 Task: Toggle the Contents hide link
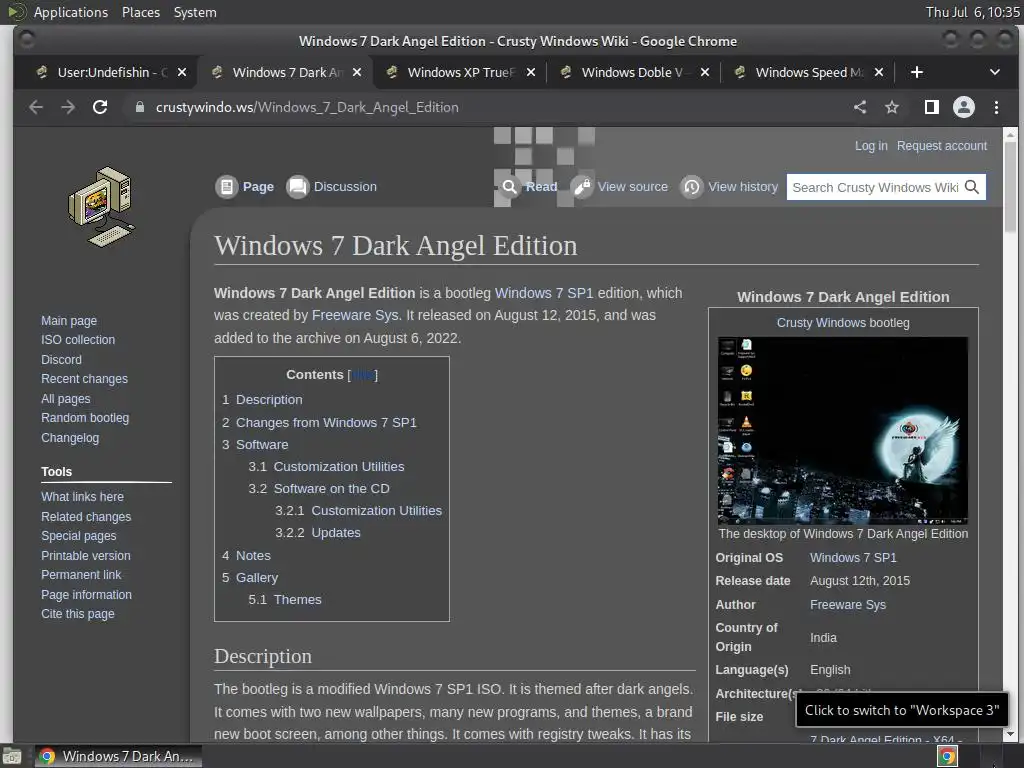[363, 375]
